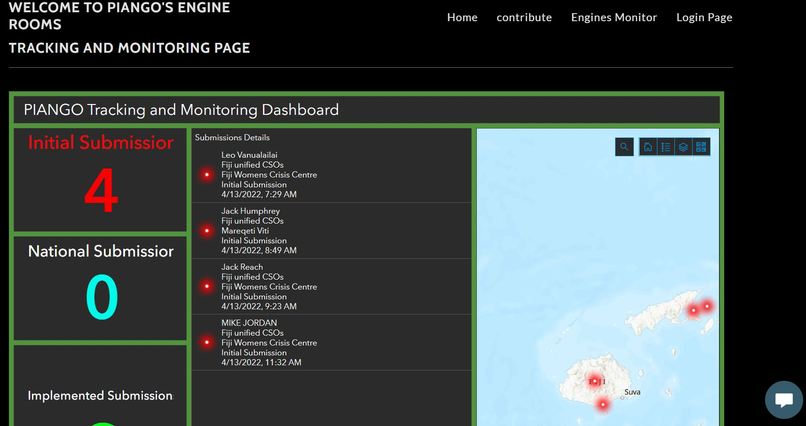Select red map marker southwest of Suva
Screen dimensions: 806x426
pos(602,404)
